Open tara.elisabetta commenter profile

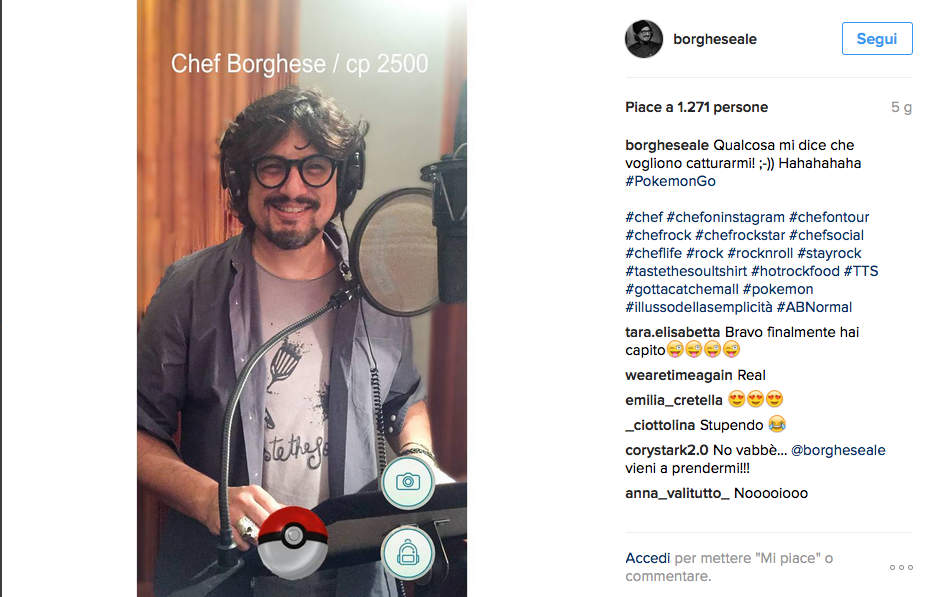coord(673,333)
